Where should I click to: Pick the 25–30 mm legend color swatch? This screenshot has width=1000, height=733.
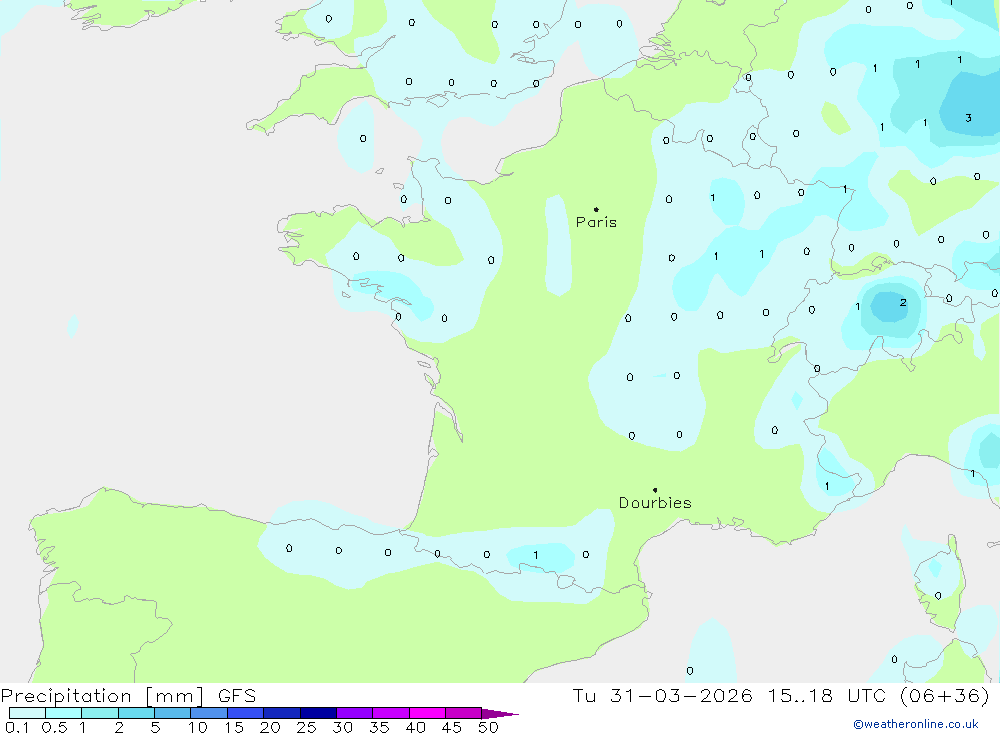click(318, 713)
